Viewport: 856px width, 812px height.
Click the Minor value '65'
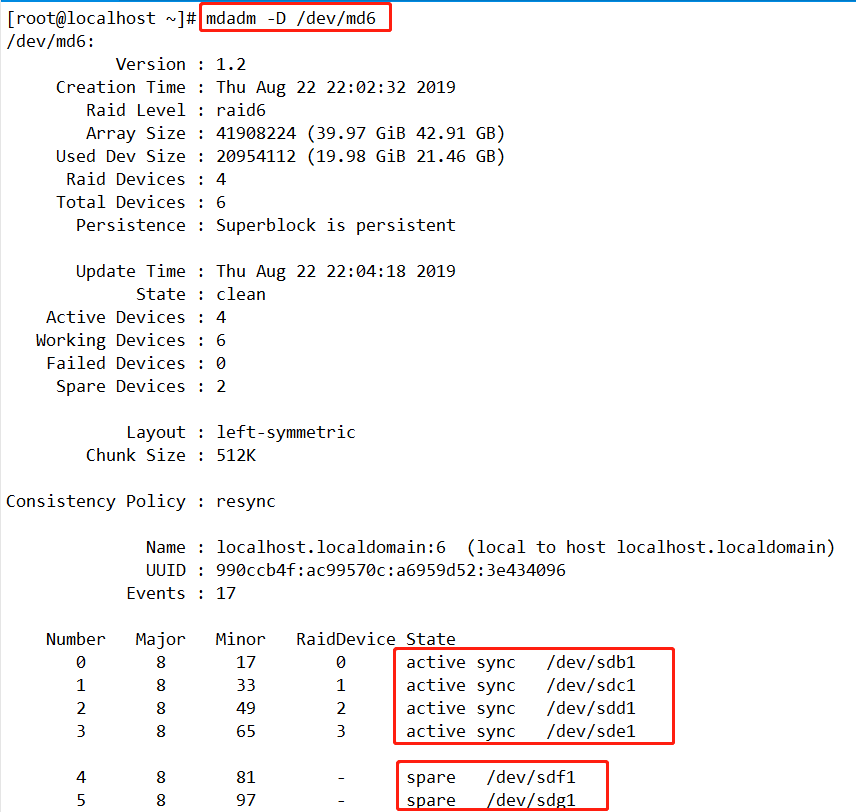[x=246, y=731]
